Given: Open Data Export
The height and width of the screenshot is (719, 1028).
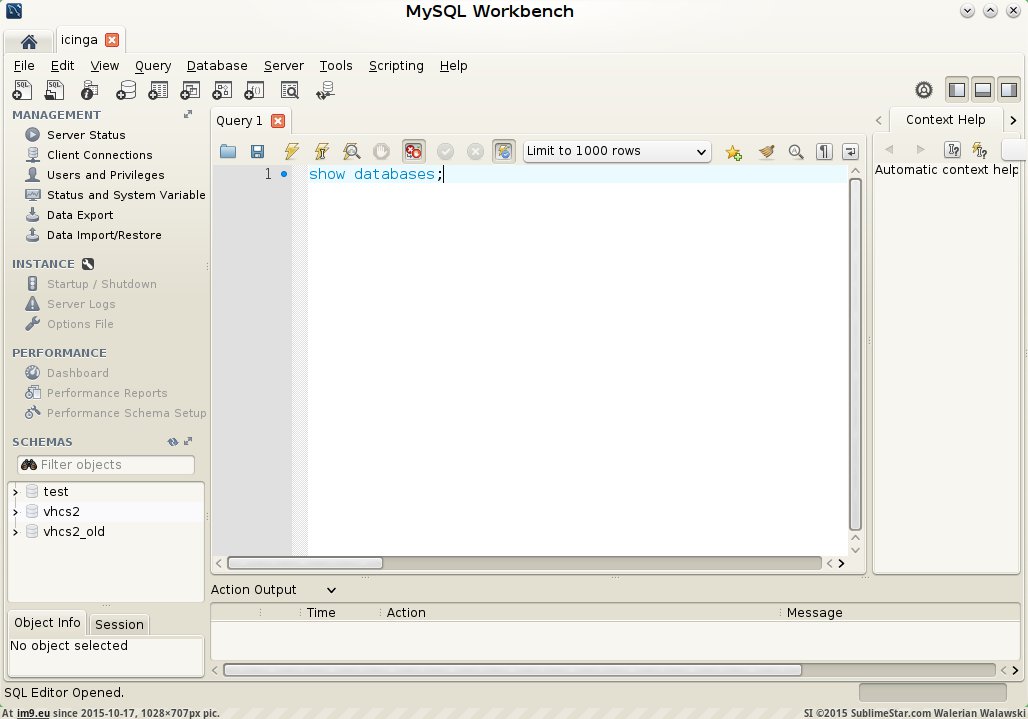Looking at the screenshot, I should [x=80, y=215].
